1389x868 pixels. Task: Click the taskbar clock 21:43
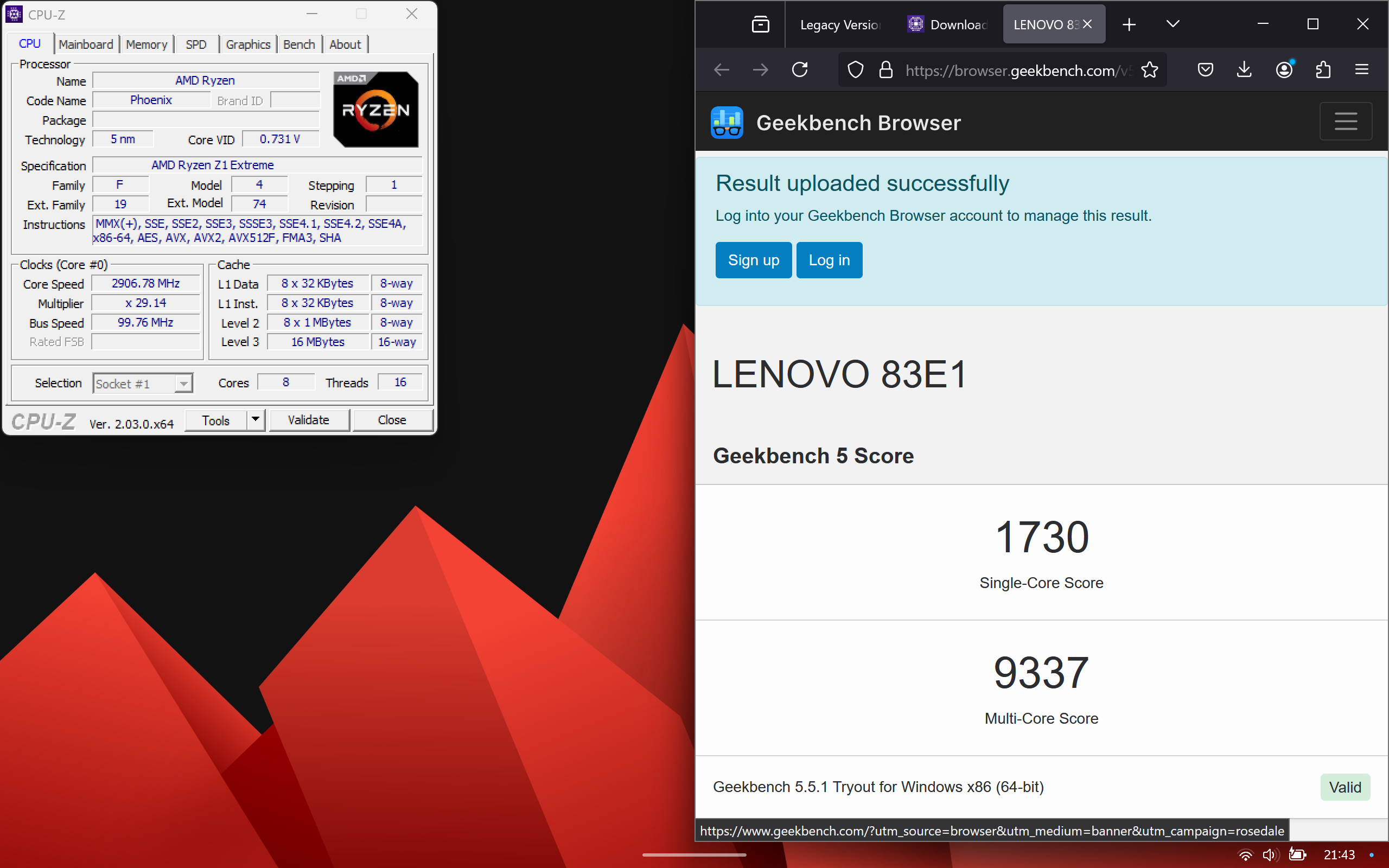(x=1339, y=854)
